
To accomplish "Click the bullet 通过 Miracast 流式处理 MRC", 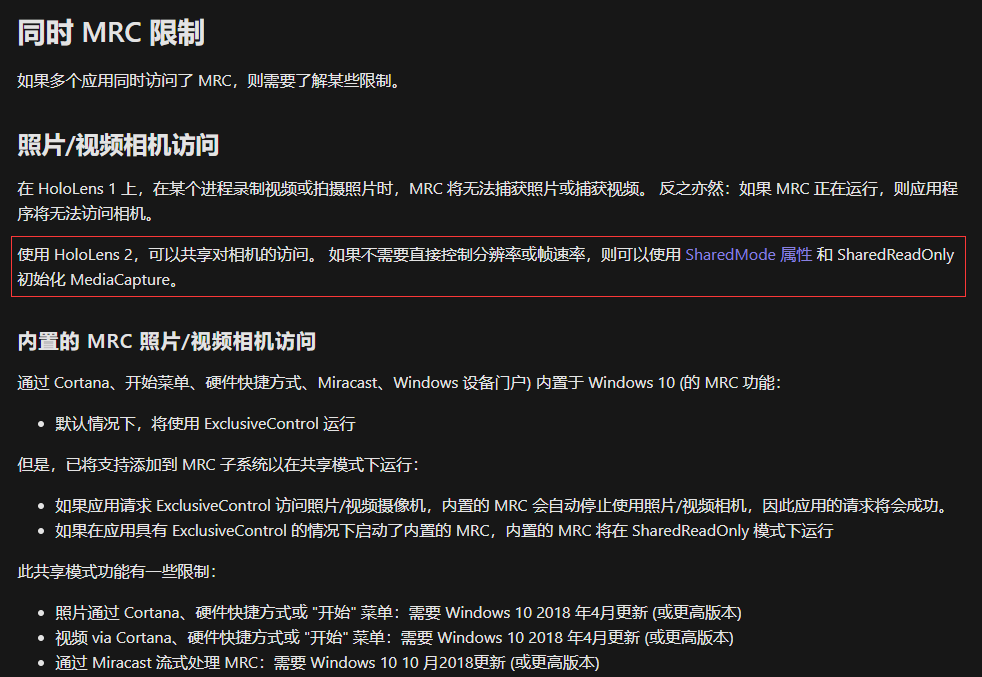I will click(x=326, y=662).
